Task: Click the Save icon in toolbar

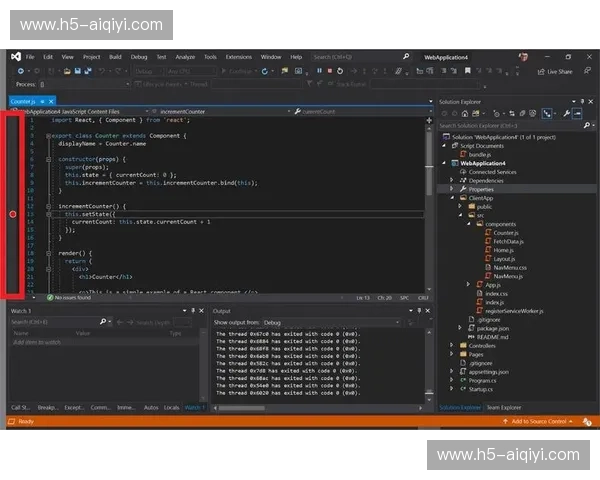Action: tap(78, 71)
